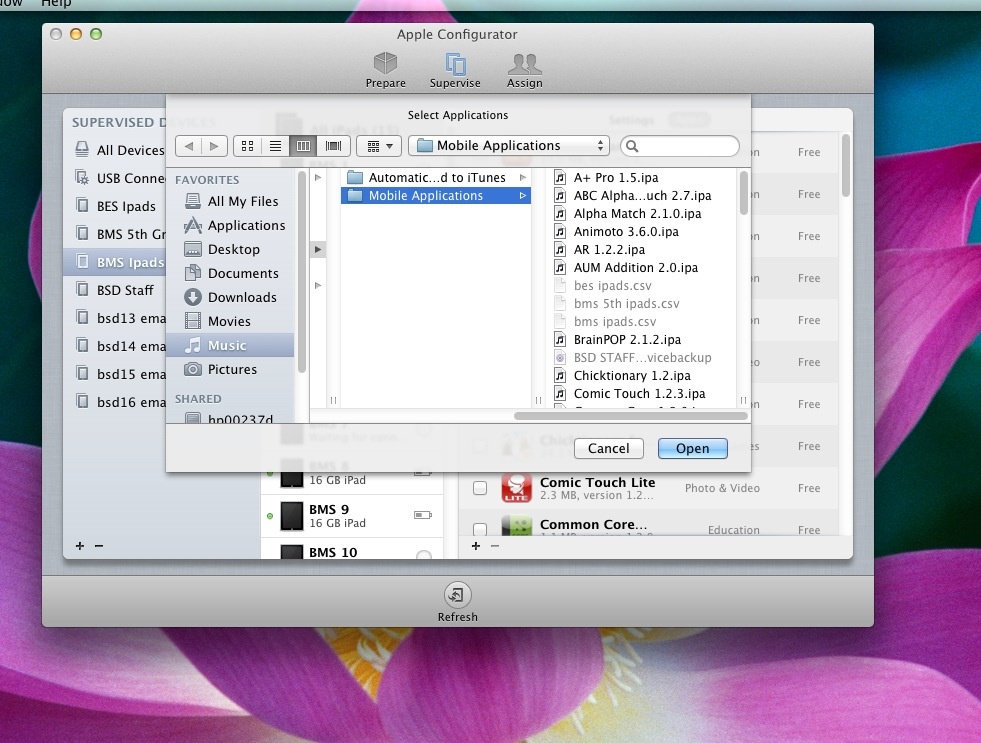
Task: Switch file dialog to column view
Action: [x=303, y=146]
